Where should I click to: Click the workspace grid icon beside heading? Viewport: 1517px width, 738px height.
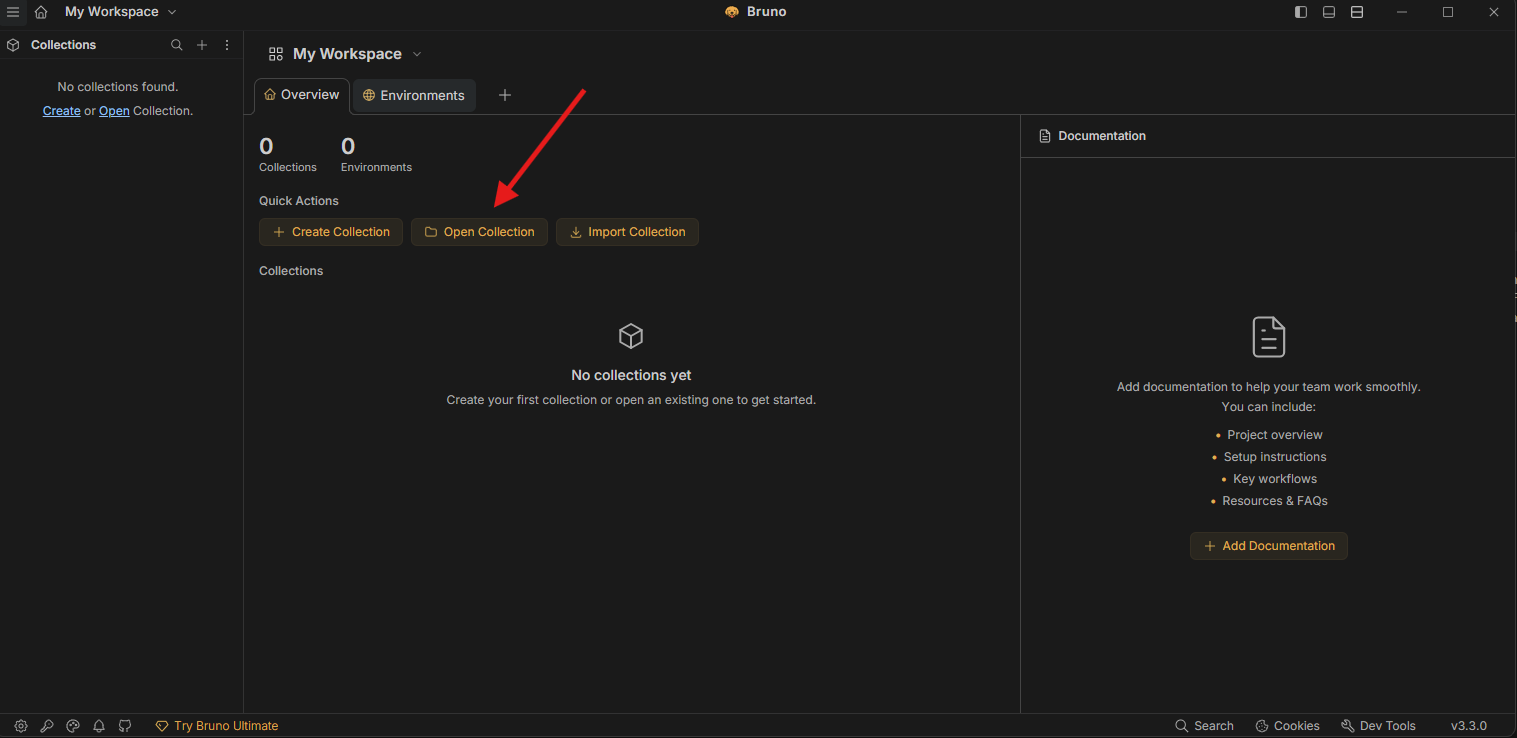click(x=276, y=54)
